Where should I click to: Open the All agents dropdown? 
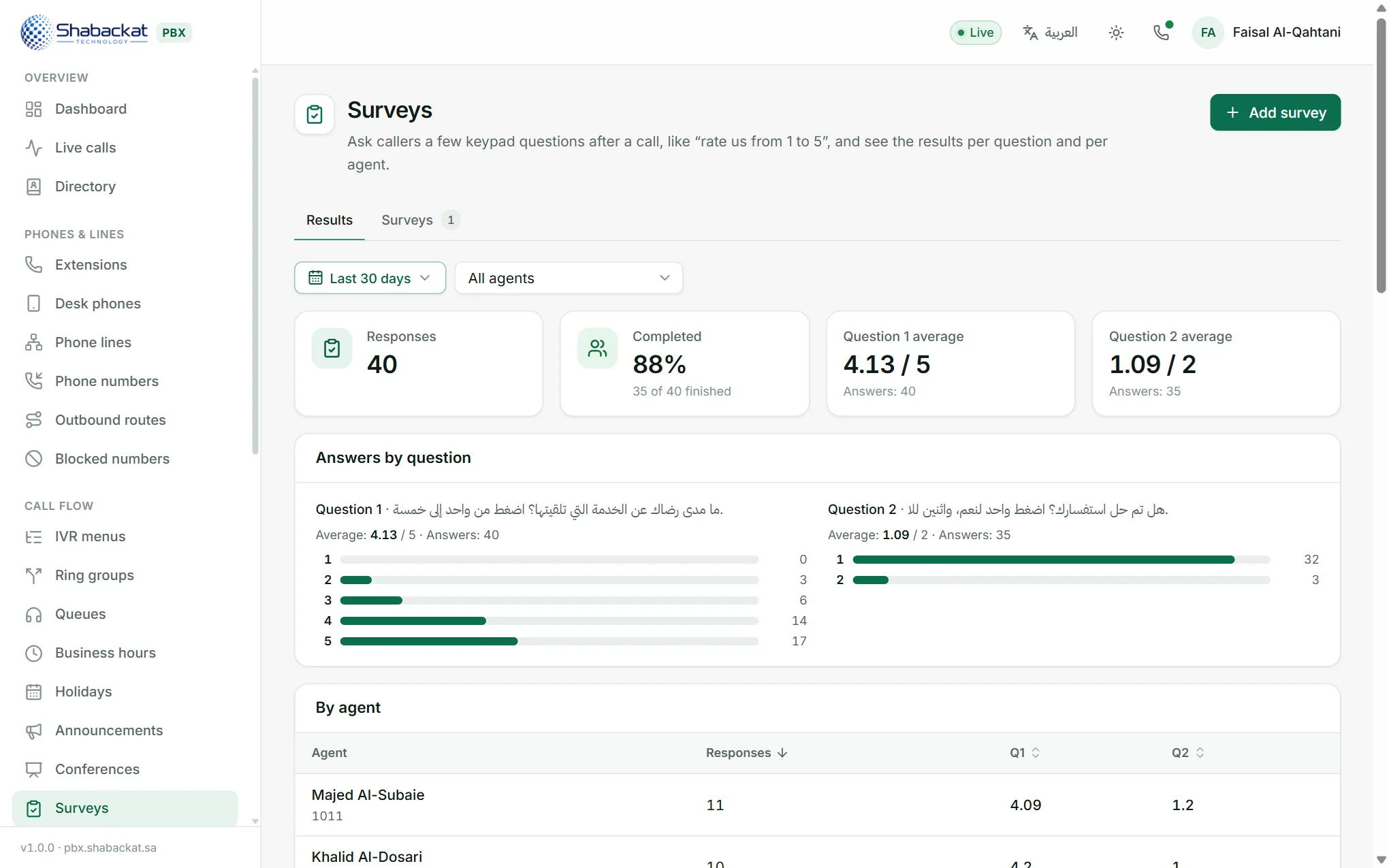click(569, 278)
